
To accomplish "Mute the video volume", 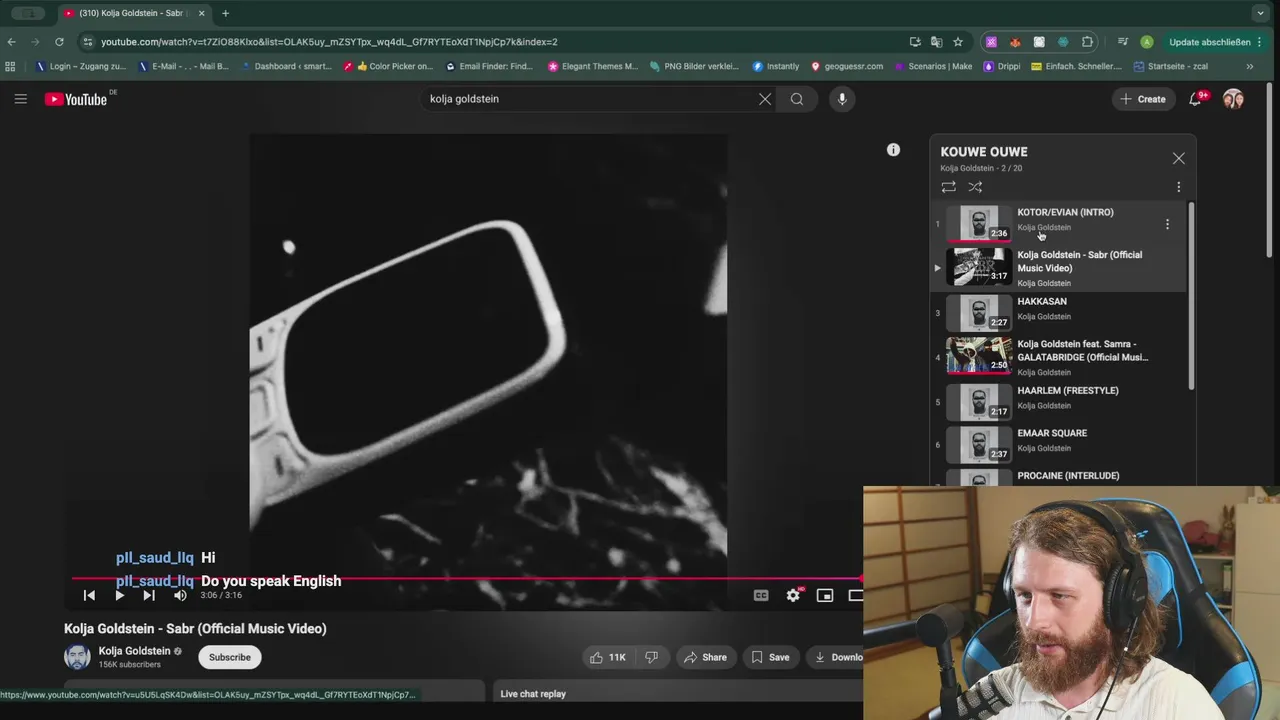I will (x=180, y=595).
